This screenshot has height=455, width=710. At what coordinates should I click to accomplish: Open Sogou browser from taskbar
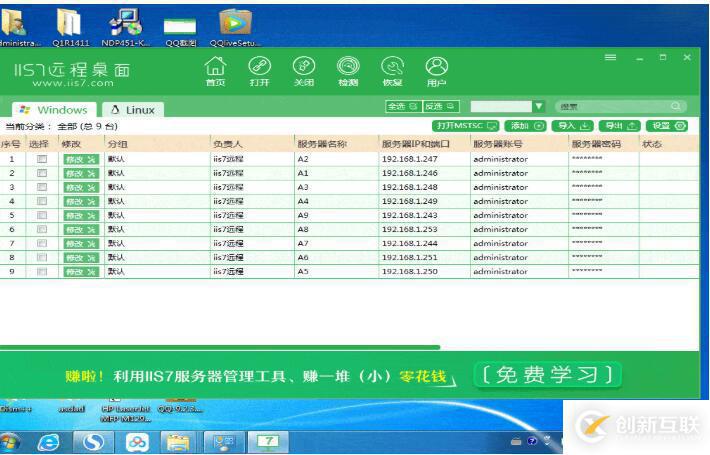point(93,442)
